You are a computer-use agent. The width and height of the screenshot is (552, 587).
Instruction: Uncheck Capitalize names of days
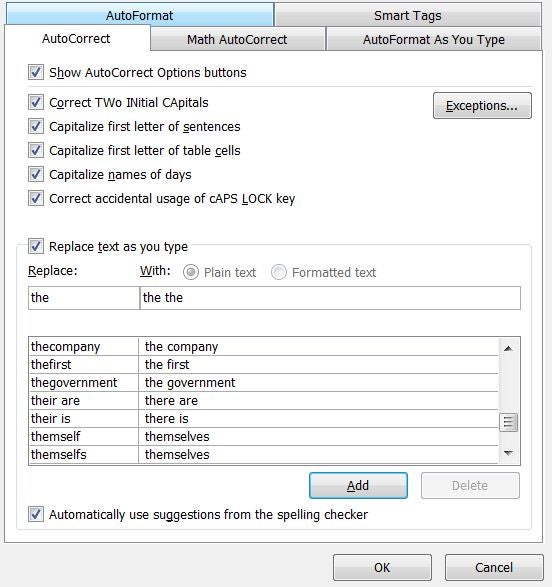tap(36, 174)
